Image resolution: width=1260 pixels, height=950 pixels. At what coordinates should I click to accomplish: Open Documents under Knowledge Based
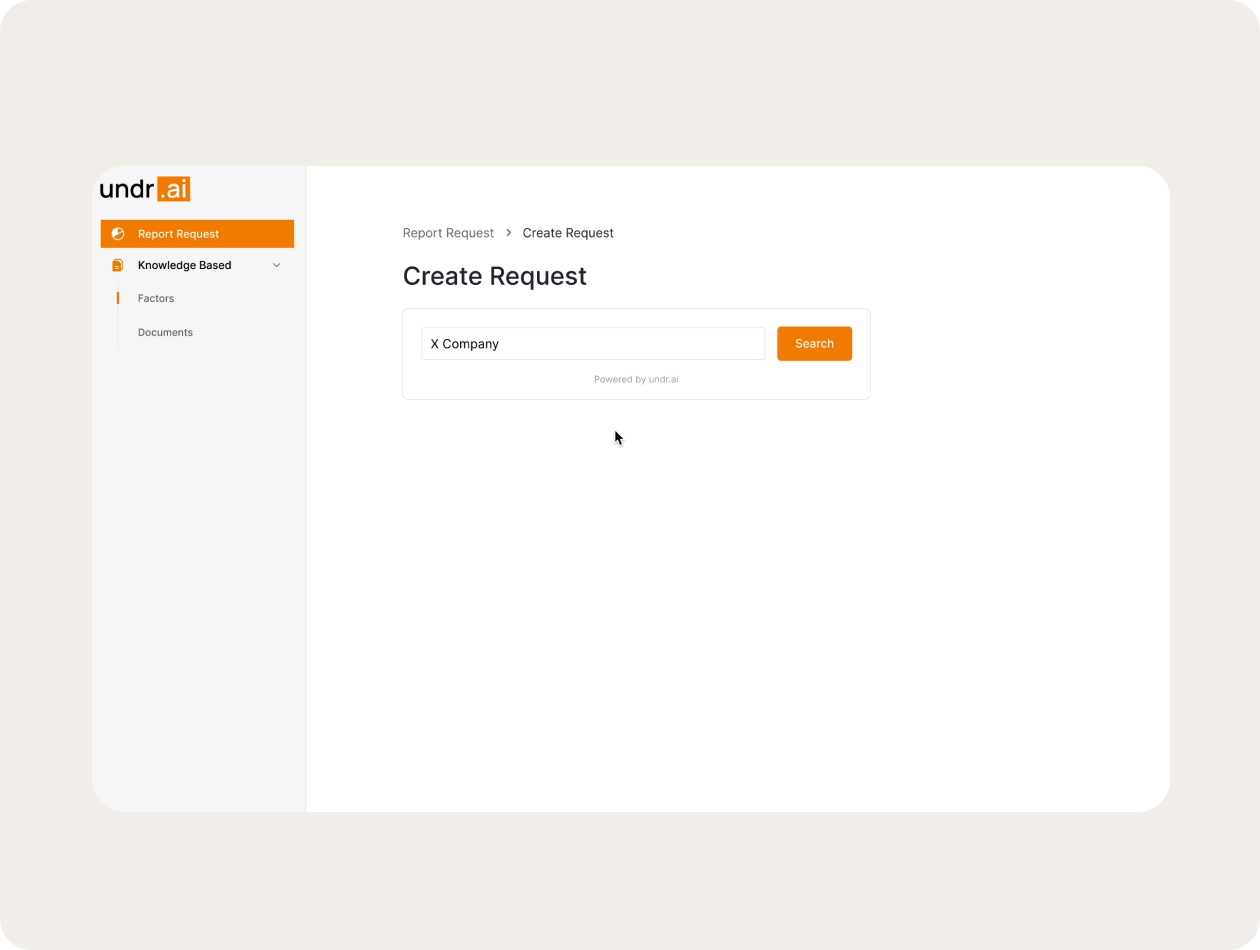point(165,332)
